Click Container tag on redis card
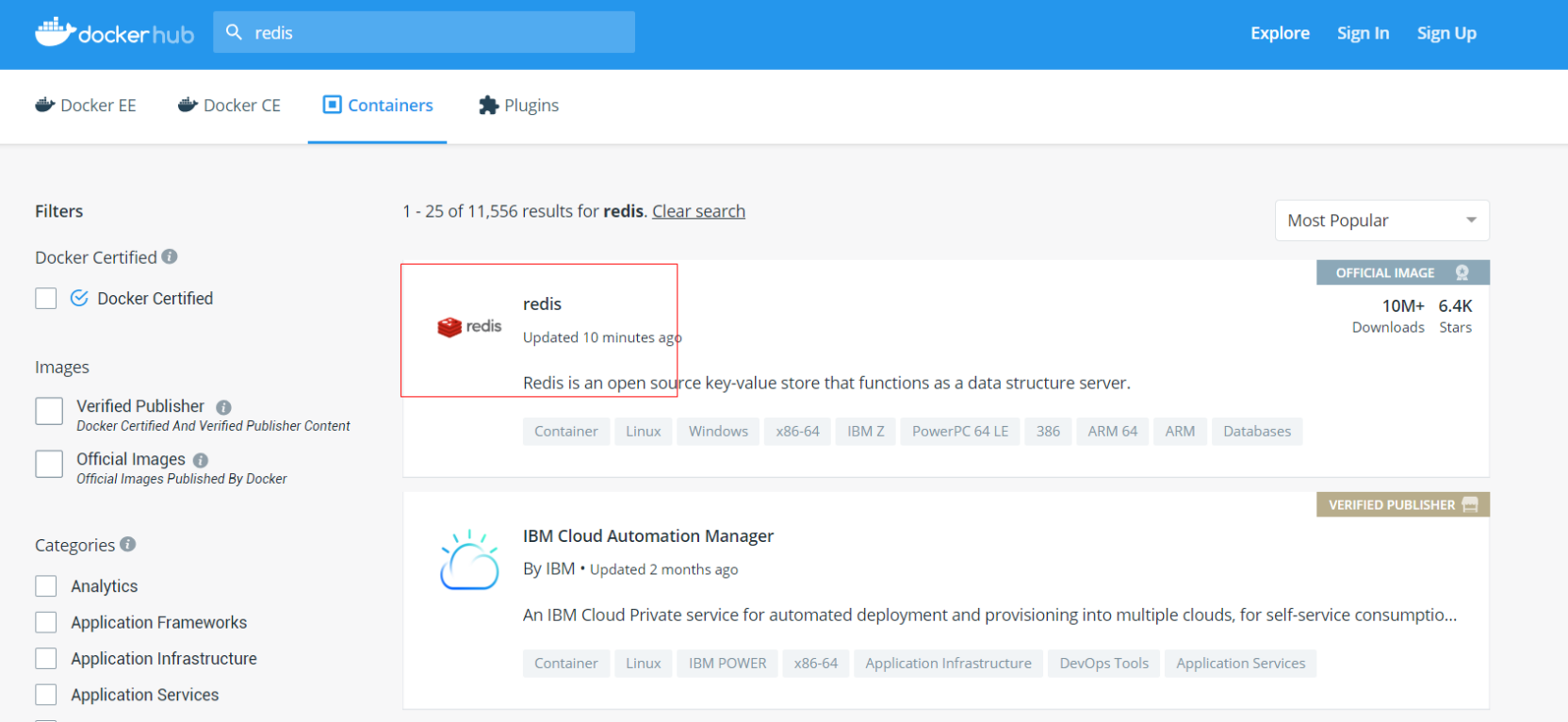The image size is (1568, 722). 566,431
